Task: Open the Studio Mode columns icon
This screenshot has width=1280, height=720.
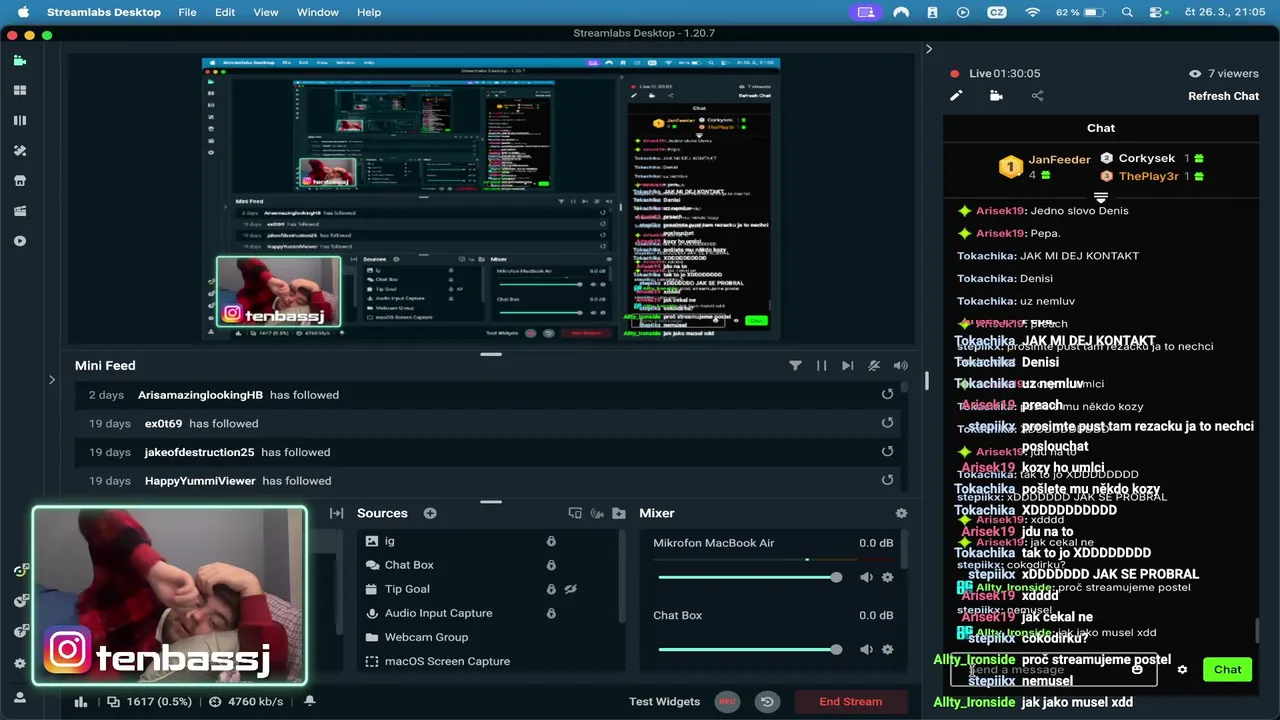Action: 19,120
